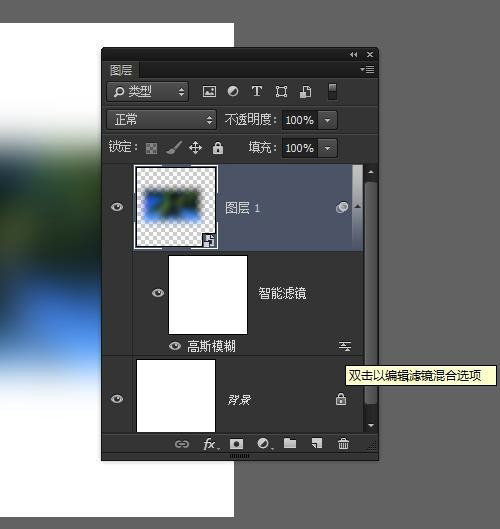500x529 pixels.
Task: Click the 填充 fill value field
Action: [300, 148]
